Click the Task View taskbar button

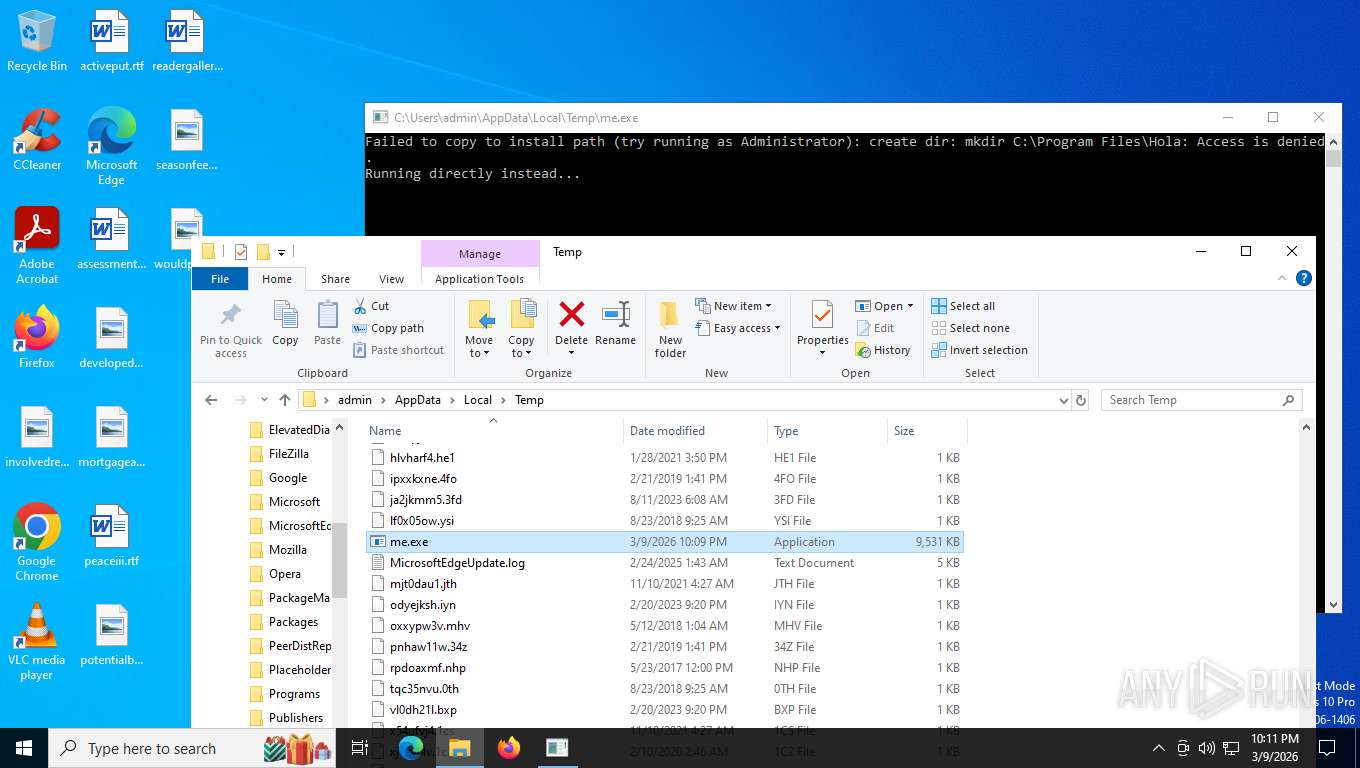[360, 748]
